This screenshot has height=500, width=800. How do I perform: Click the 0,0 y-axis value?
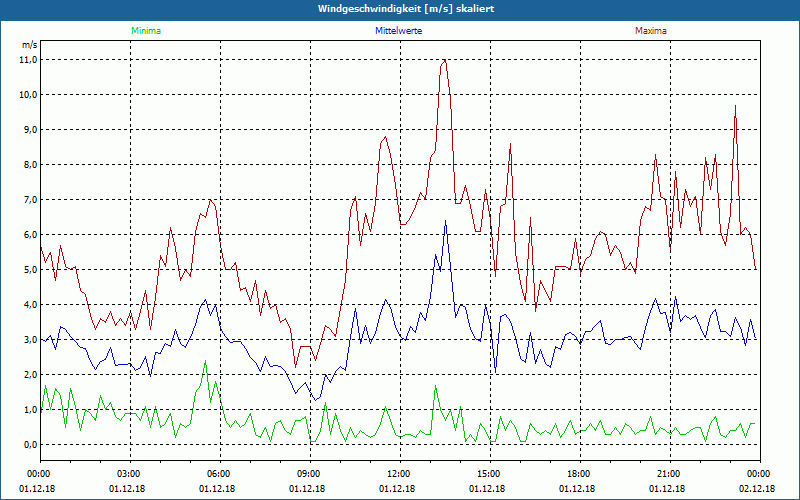pos(30,444)
